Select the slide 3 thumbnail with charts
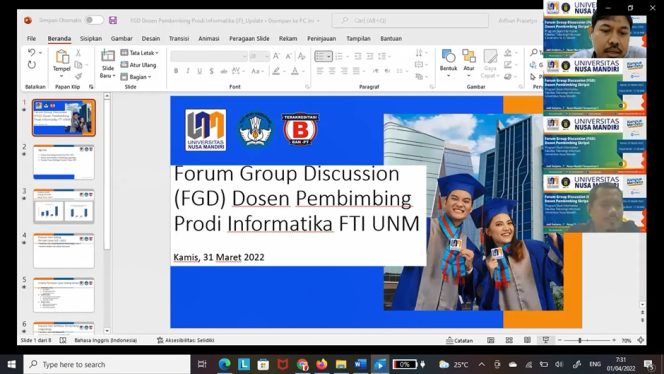The image size is (664, 374). click(64, 206)
